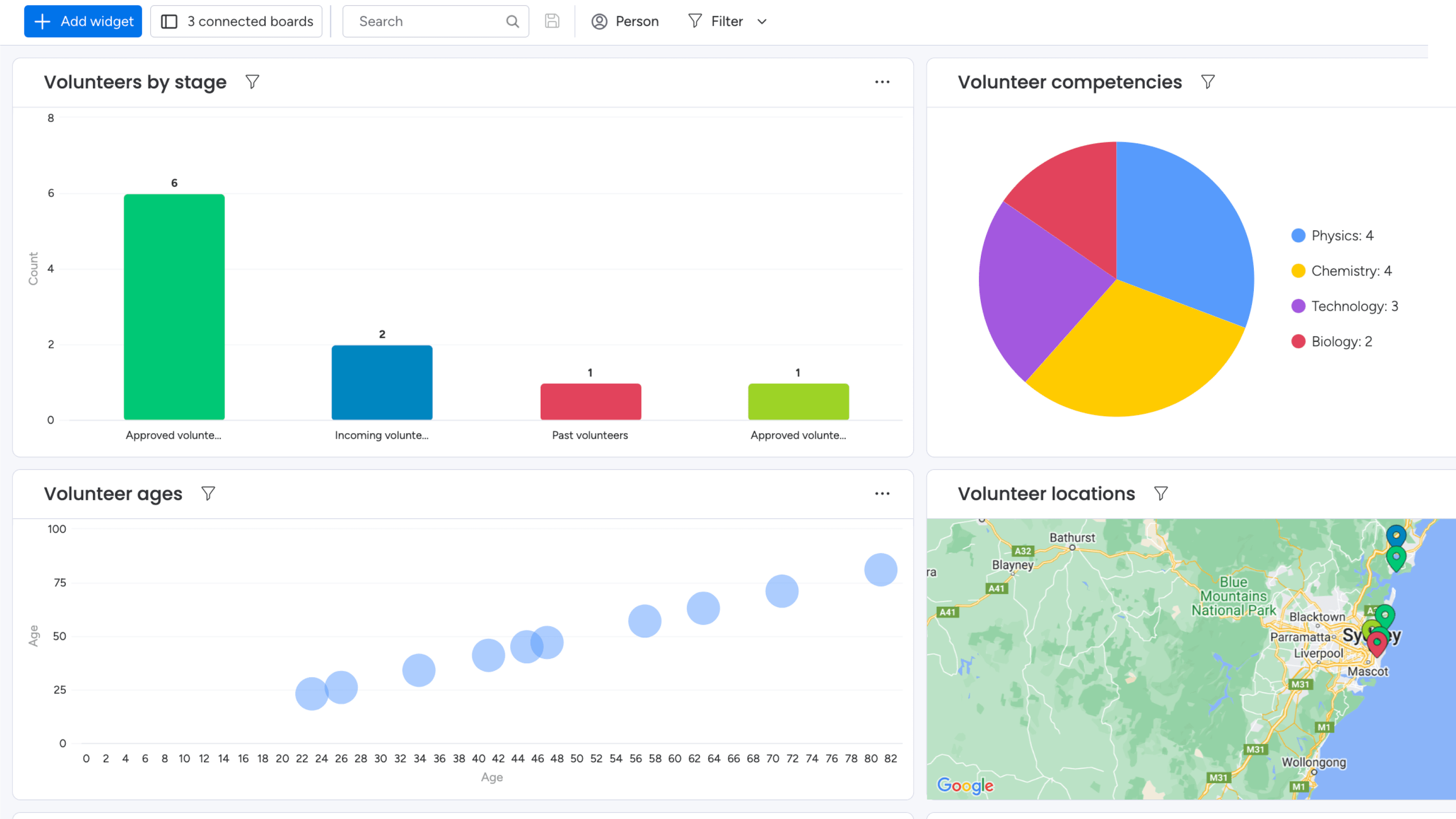Viewport: 1456px width, 819px height.
Task: Click the red map pin near Sydney
Action: tap(1377, 643)
